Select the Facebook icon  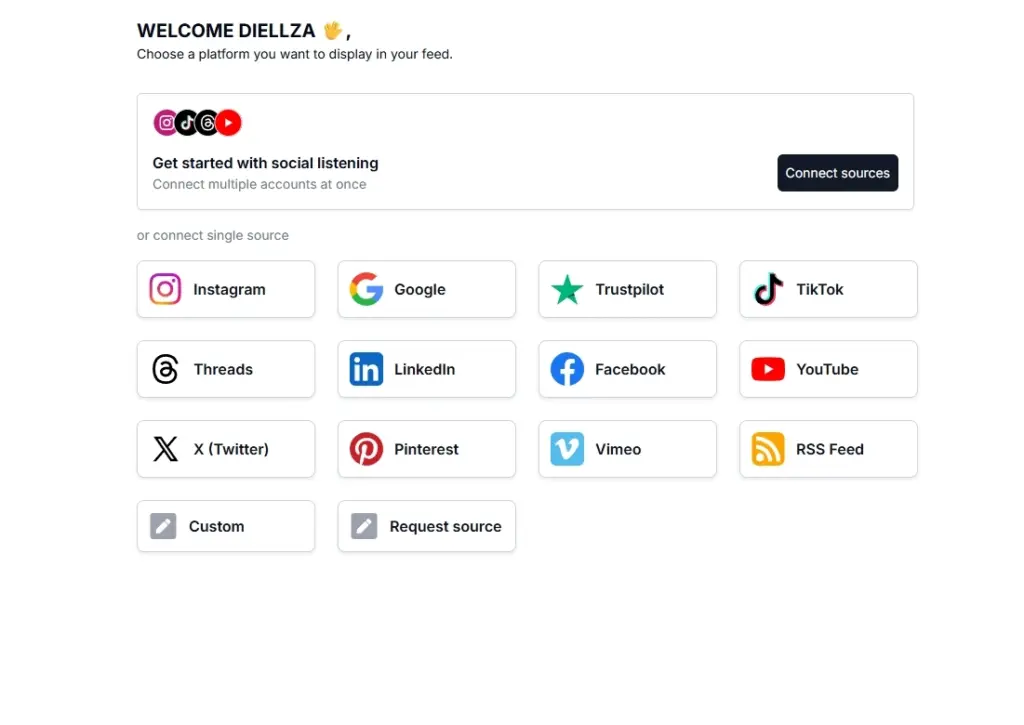pos(566,369)
